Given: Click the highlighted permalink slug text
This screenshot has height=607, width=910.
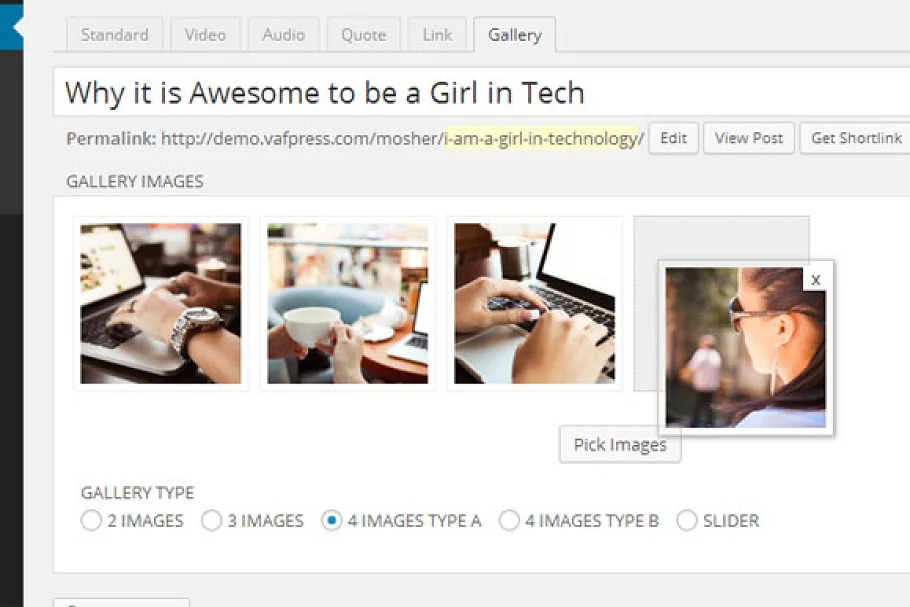Looking at the screenshot, I should [540, 138].
